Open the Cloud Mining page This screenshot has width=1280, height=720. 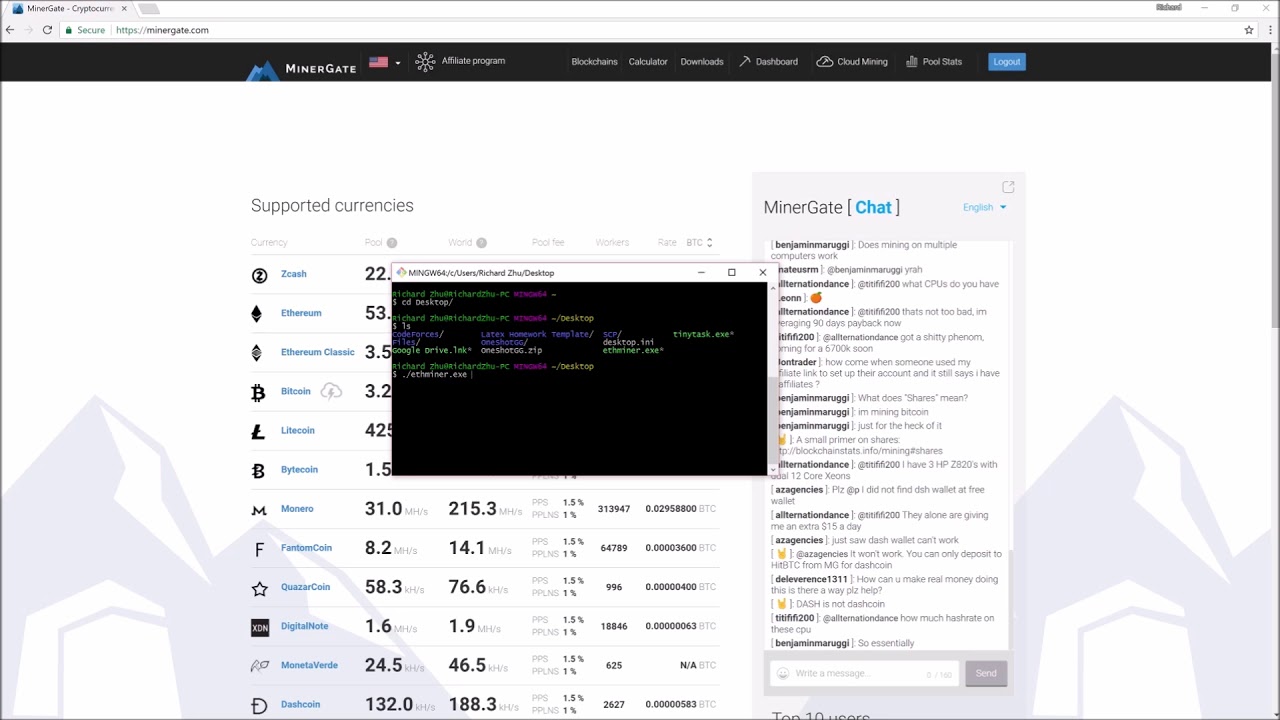[x=862, y=62]
